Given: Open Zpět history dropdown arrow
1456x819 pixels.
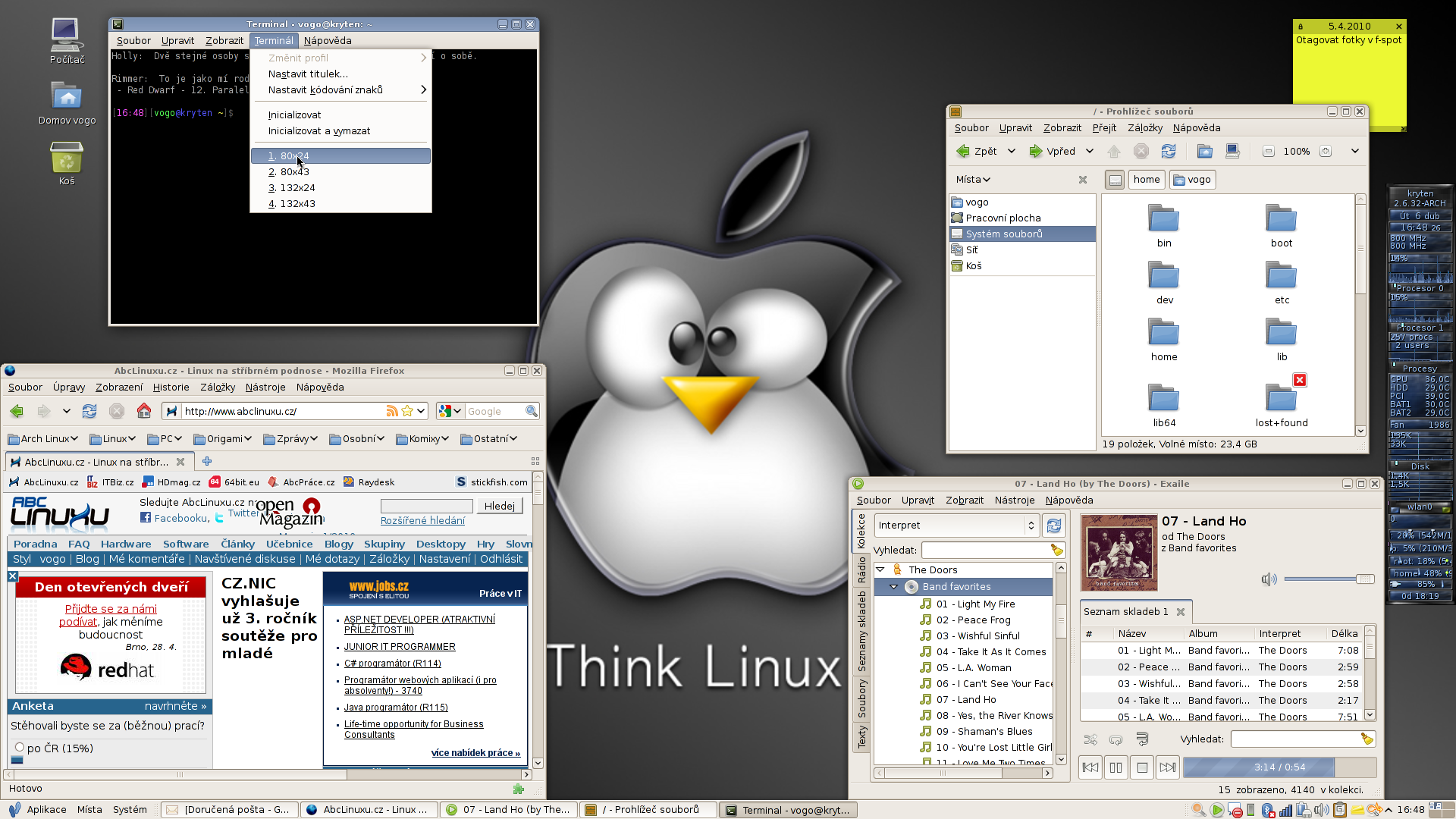Looking at the screenshot, I should pyautogui.click(x=1011, y=151).
